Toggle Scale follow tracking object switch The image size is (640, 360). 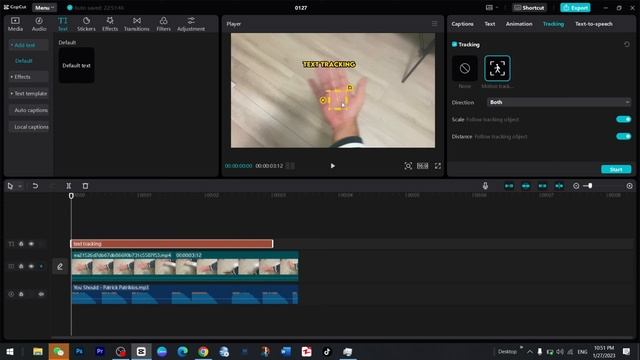click(x=623, y=119)
